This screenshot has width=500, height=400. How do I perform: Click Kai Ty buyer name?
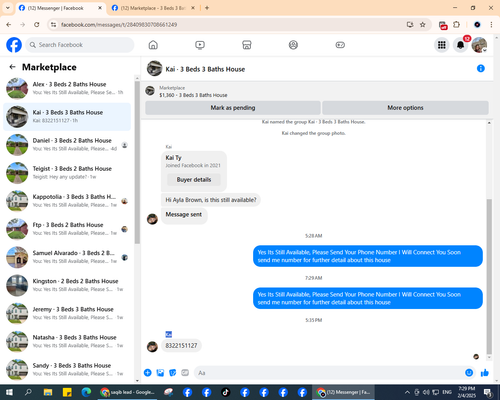[174, 158]
